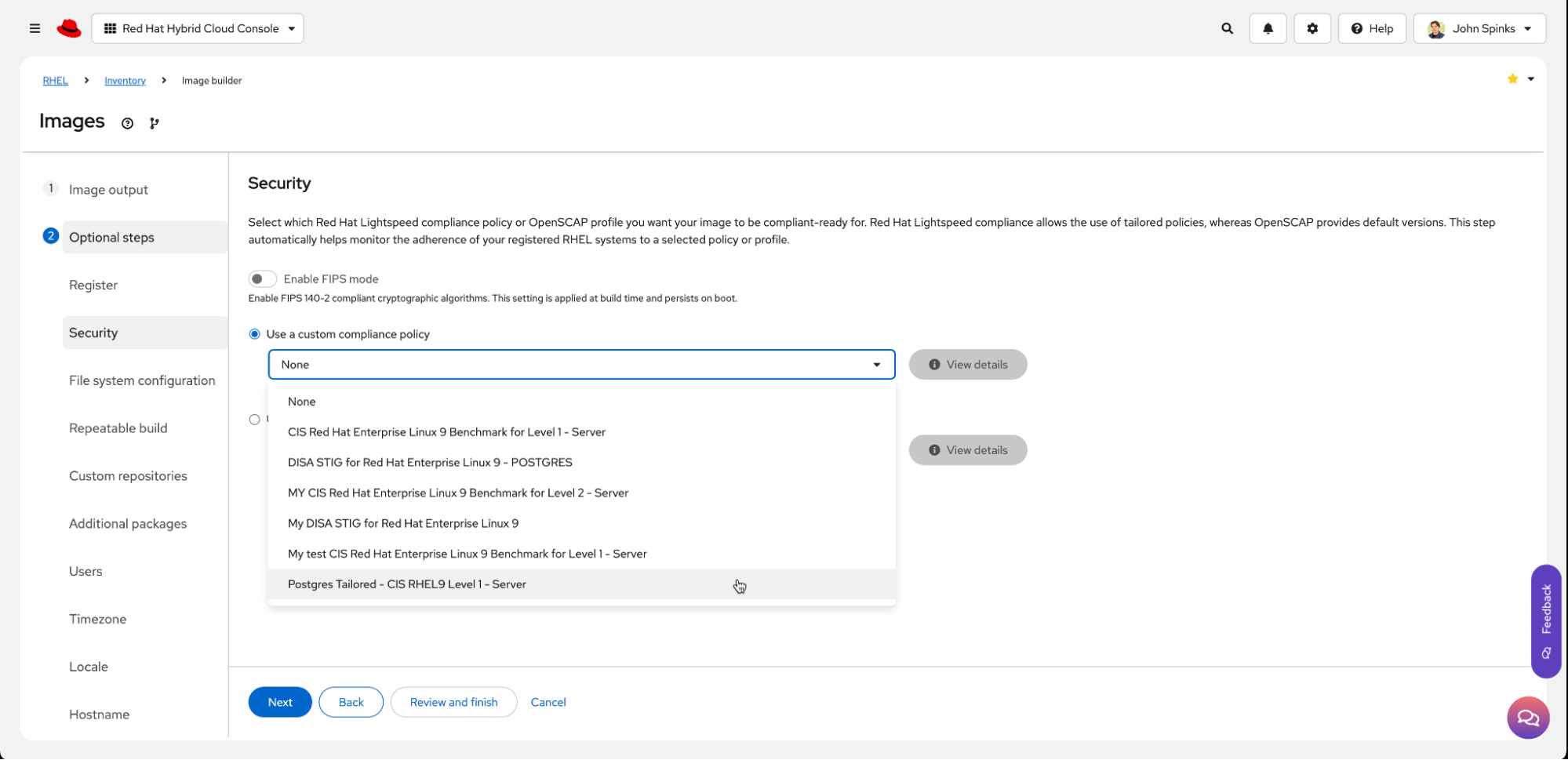Go to File system configuration step

(x=142, y=380)
